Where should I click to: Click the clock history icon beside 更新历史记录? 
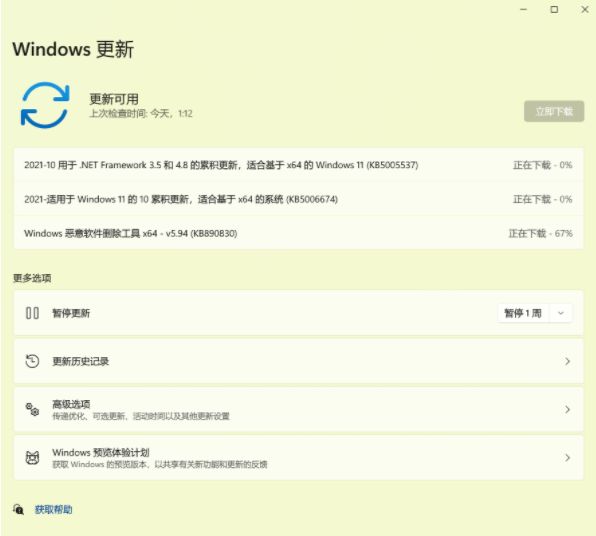[x=32, y=361]
